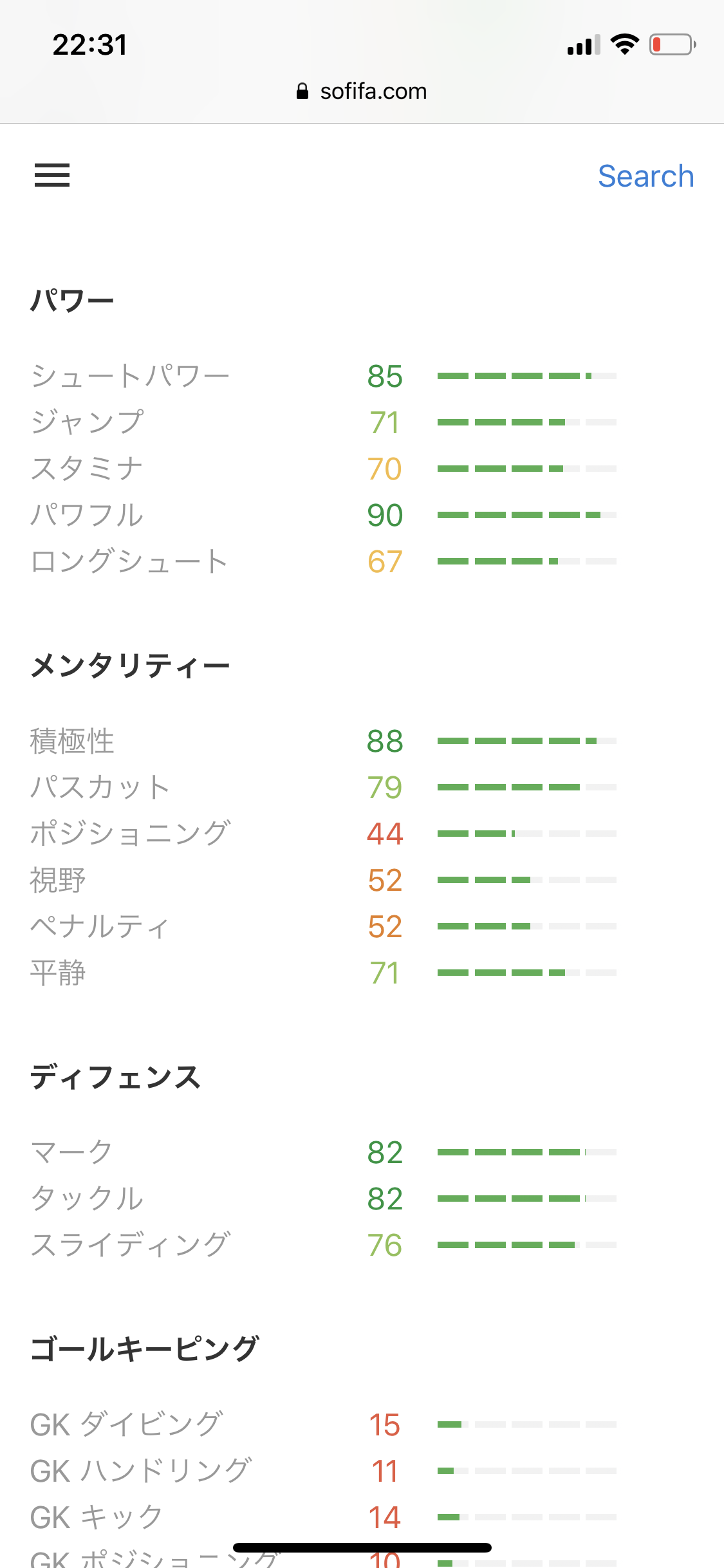Tap the 22:31 clock in status bar
Screen dimensions: 724x1568
click(x=90, y=45)
